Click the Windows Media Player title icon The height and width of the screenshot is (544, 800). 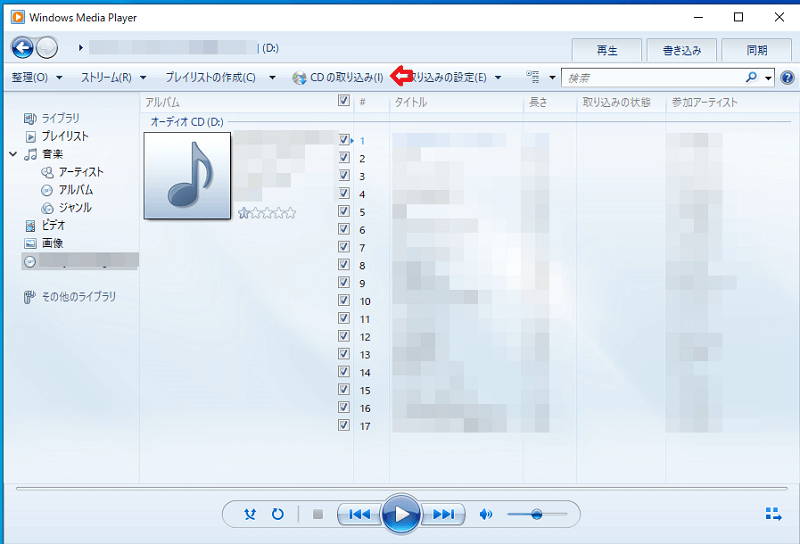point(18,17)
